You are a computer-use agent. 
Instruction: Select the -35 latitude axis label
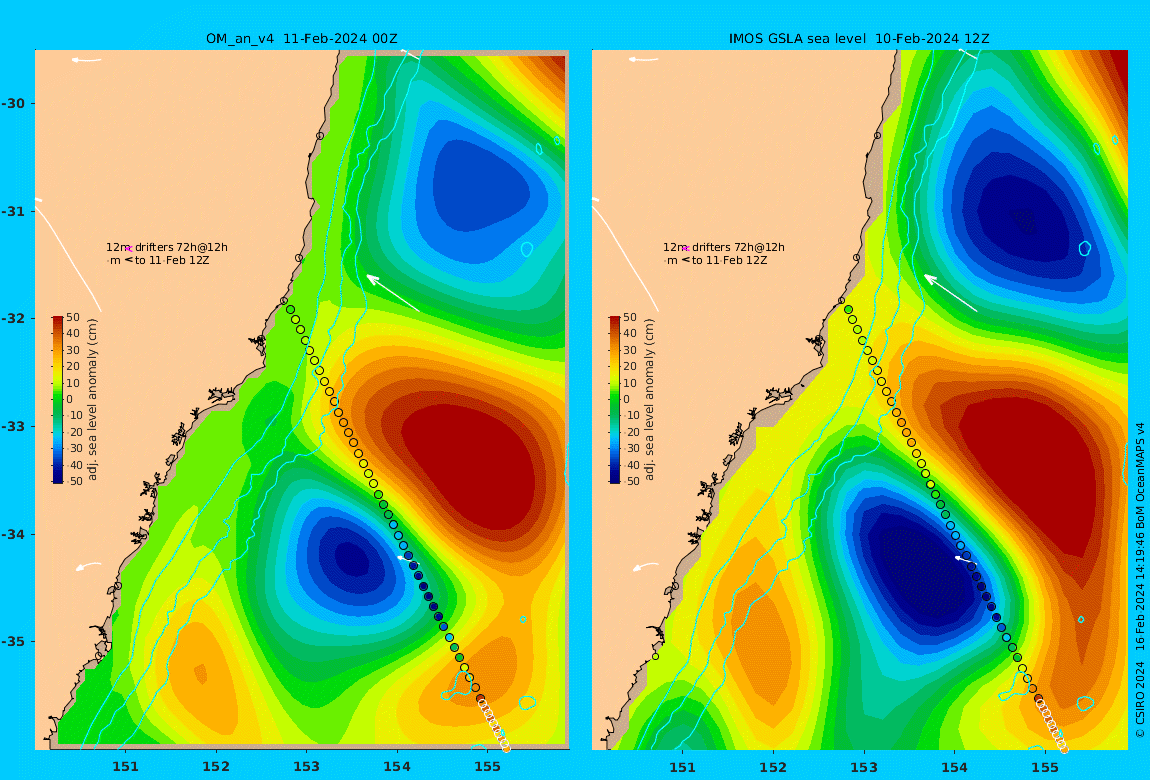click(x=13, y=642)
